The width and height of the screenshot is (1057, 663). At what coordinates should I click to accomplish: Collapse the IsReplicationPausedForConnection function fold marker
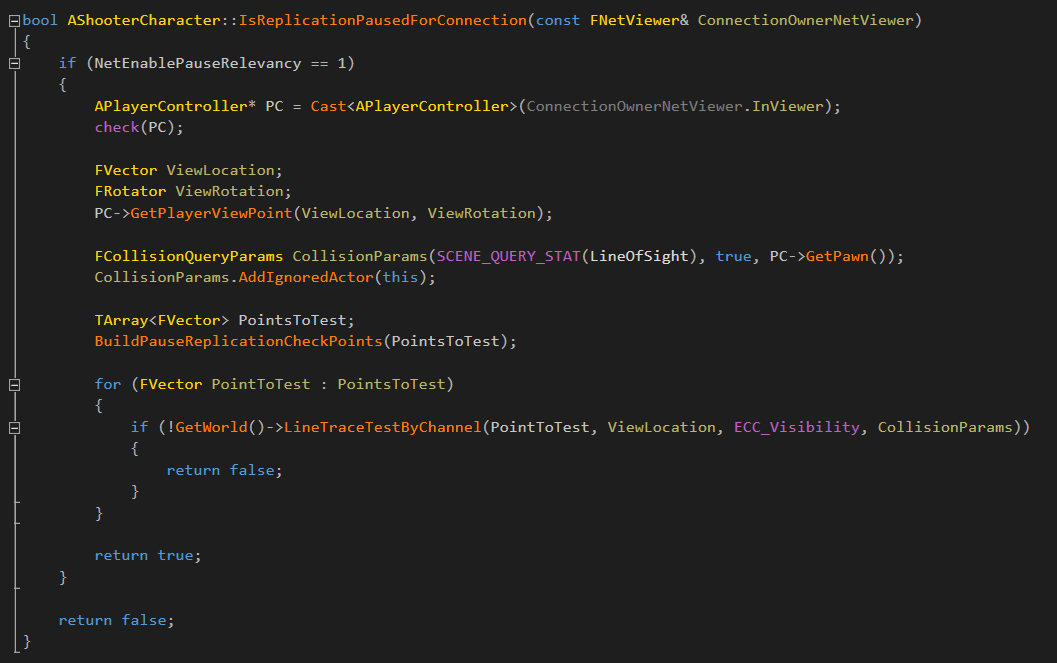pyautogui.click(x=14, y=21)
